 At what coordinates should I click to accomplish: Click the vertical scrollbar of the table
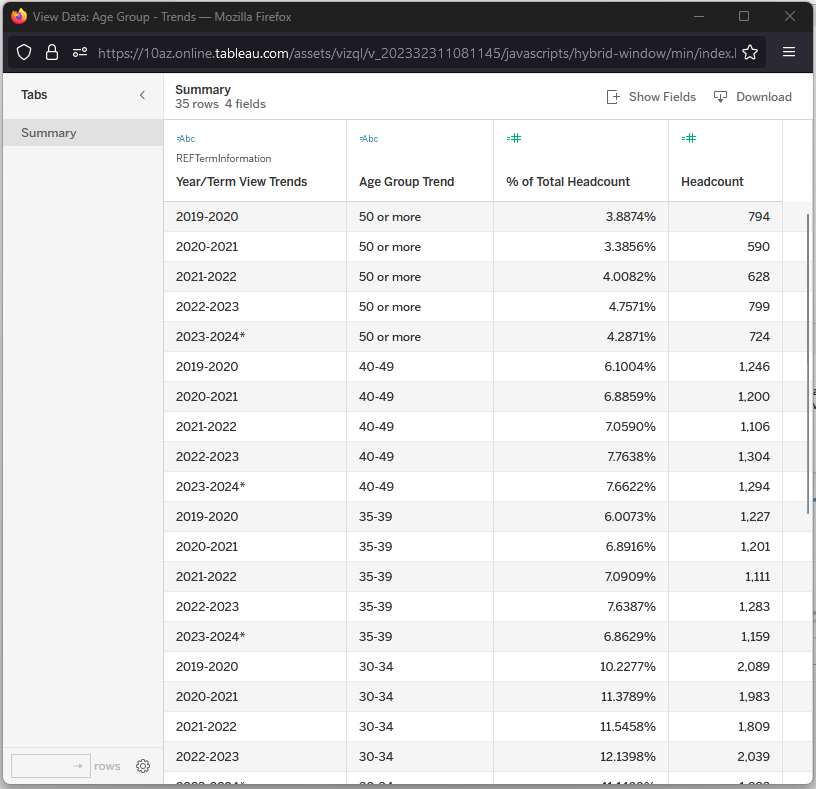click(x=808, y=362)
